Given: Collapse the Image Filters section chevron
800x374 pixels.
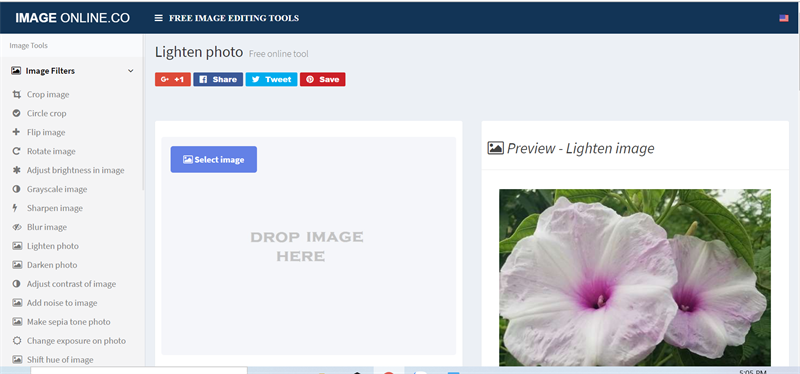Looking at the screenshot, I should coord(131,71).
